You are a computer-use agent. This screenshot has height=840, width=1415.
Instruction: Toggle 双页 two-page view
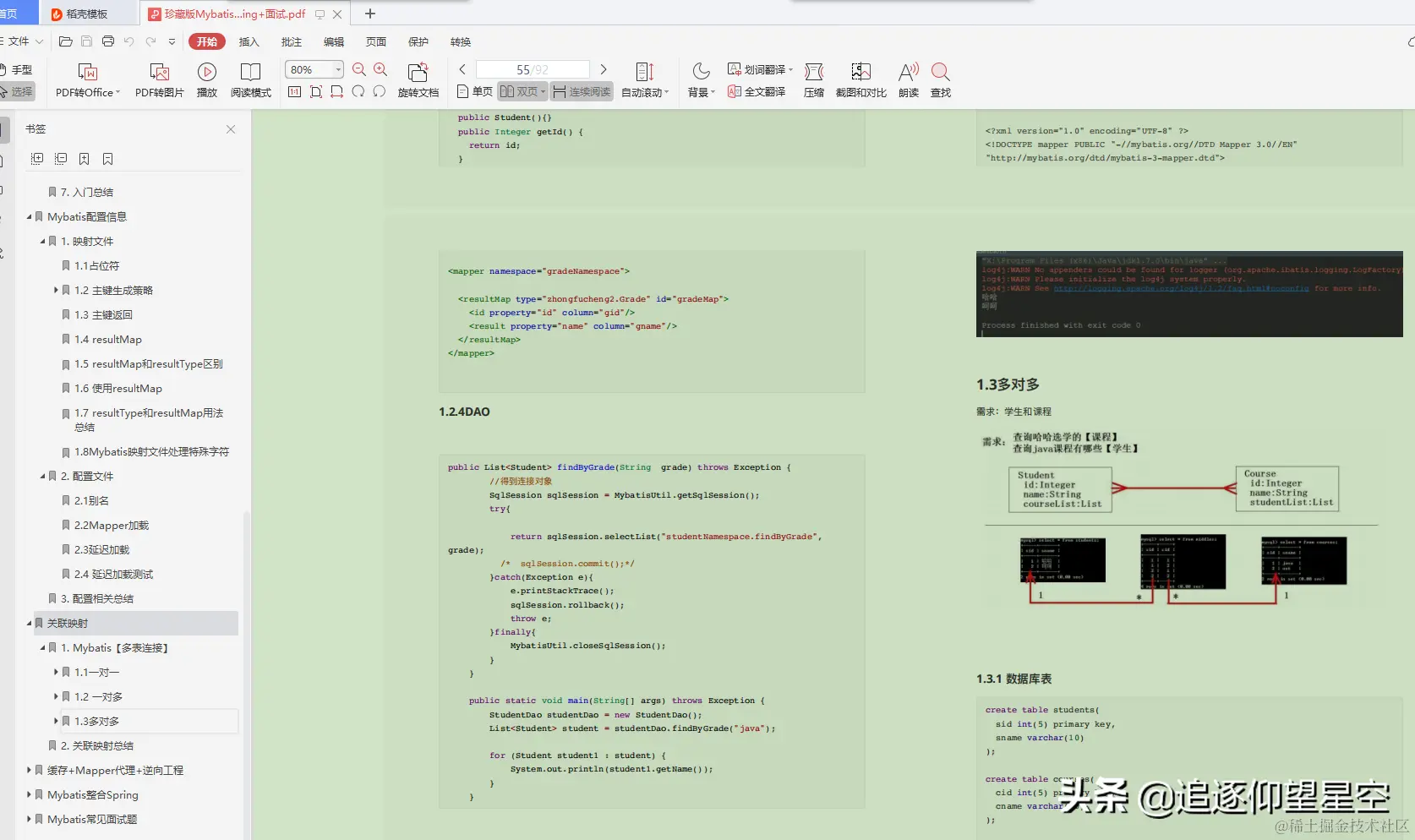pyautogui.click(x=522, y=92)
